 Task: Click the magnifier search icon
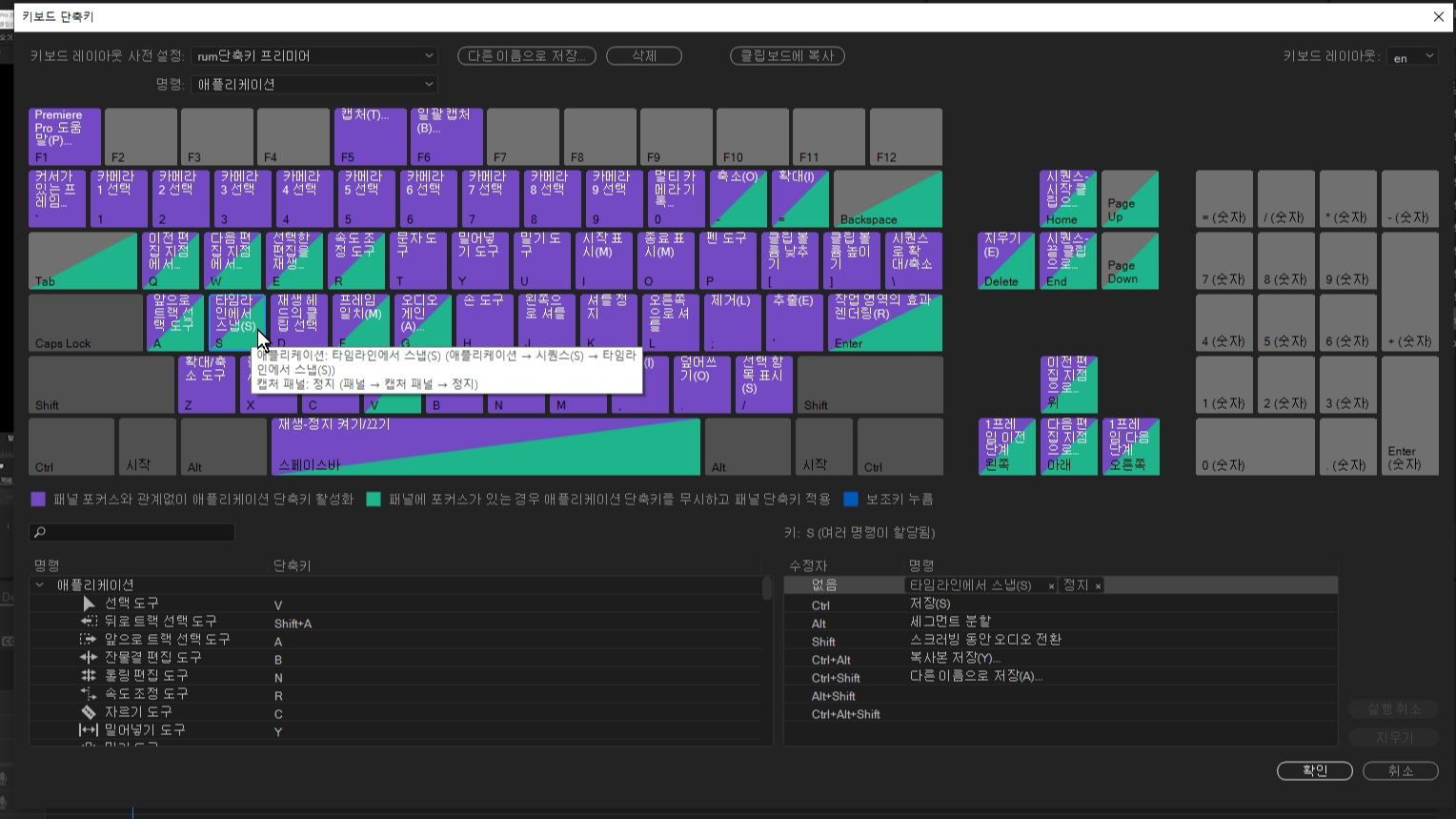pos(39,532)
